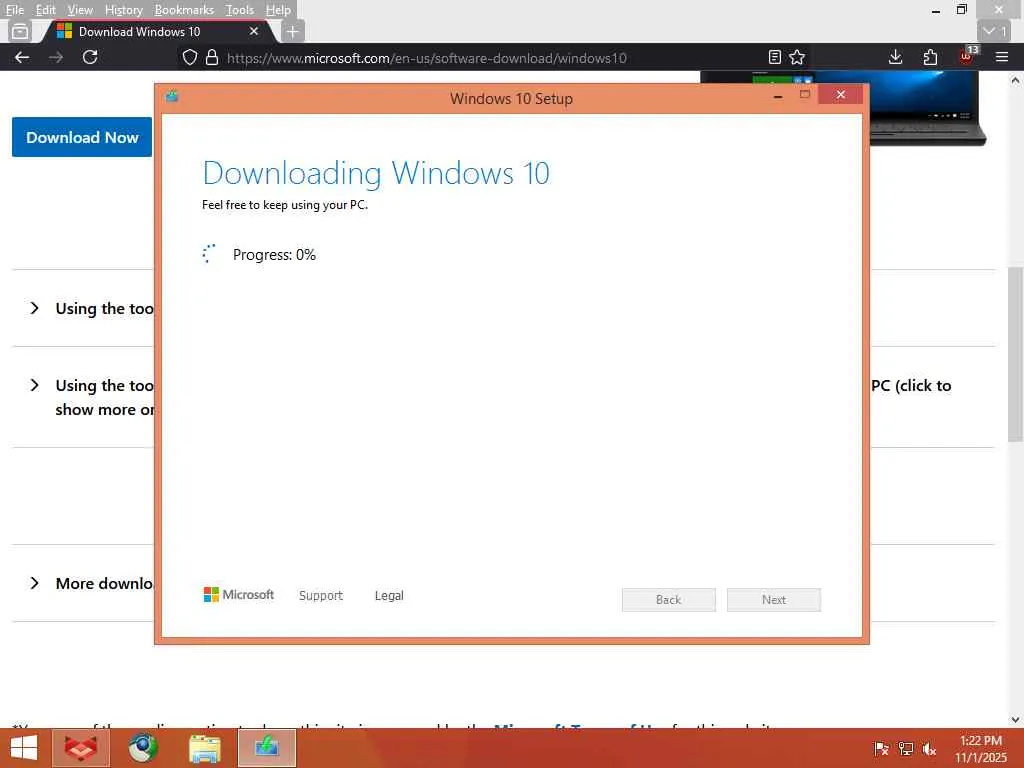Go back using the browser back arrow
The height and width of the screenshot is (768, 1024).
click(22, 57)
